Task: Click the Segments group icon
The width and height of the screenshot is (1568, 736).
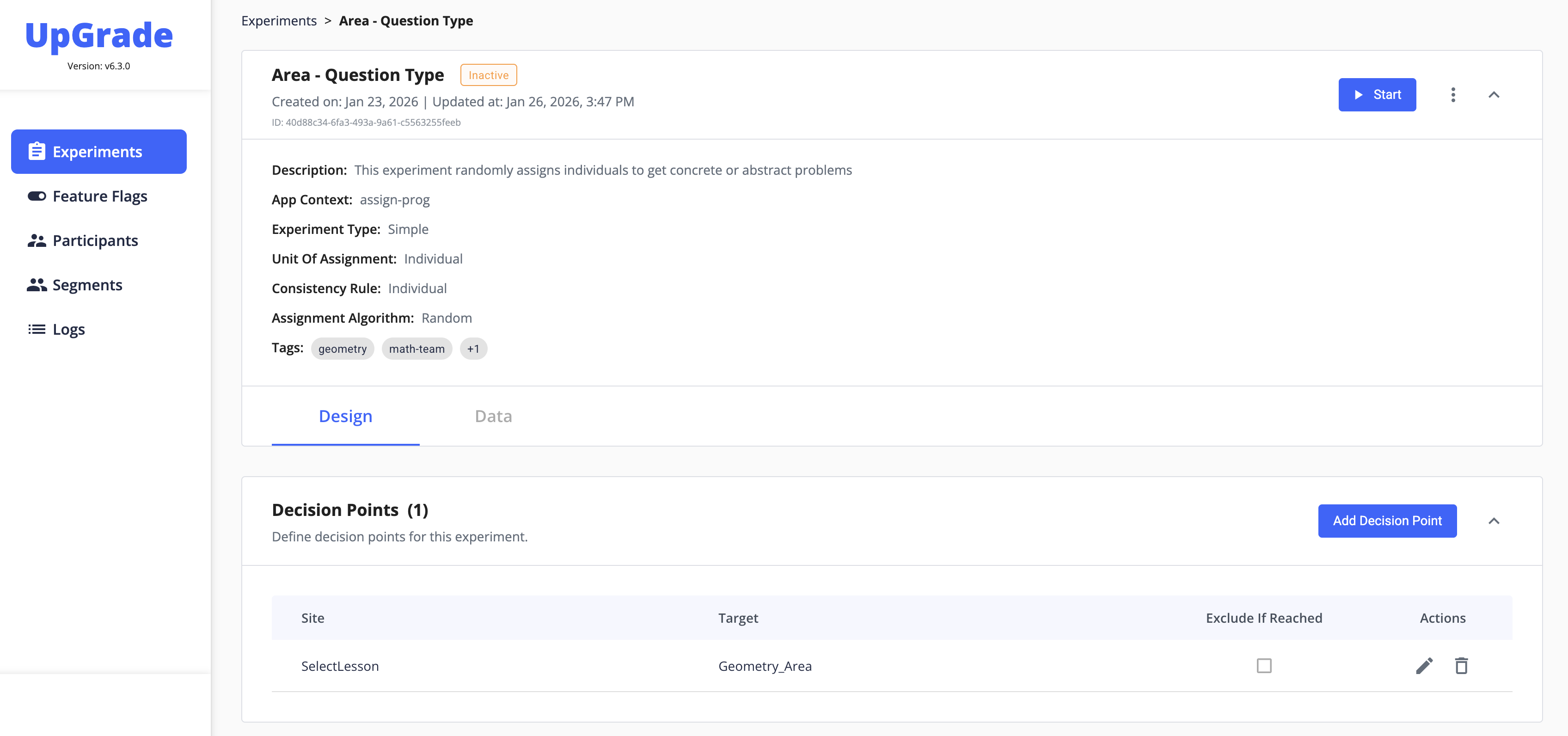Action: pyautogui.click(x=37, y=285)
